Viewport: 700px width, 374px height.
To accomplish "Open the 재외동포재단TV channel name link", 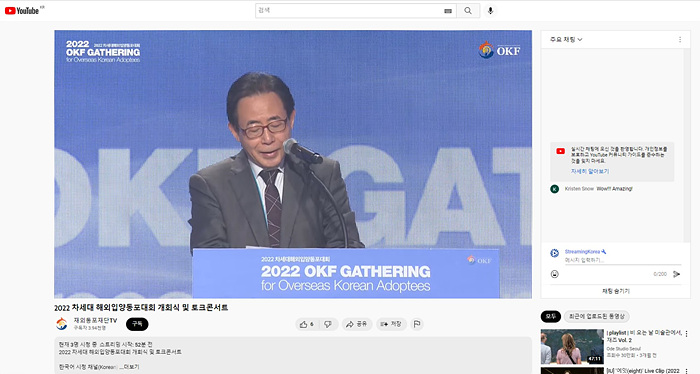I will tap(95, 320).
